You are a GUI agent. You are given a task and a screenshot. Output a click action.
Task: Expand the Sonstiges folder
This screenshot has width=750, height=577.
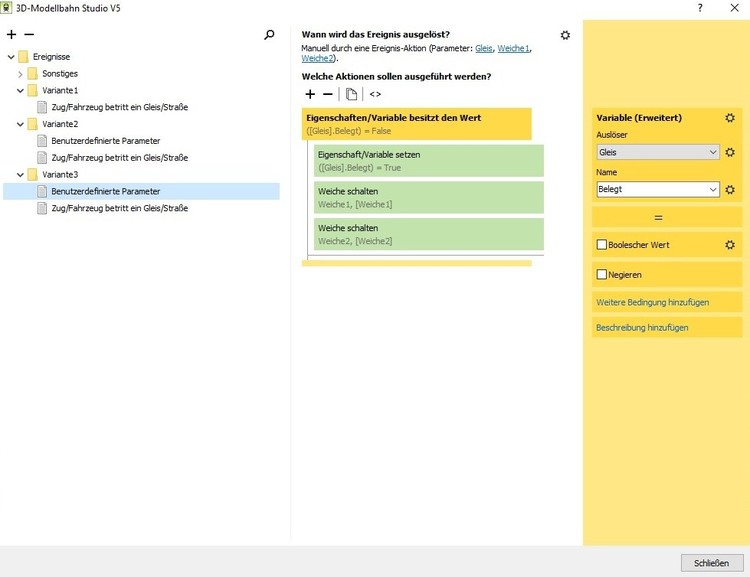coord(20,74)
